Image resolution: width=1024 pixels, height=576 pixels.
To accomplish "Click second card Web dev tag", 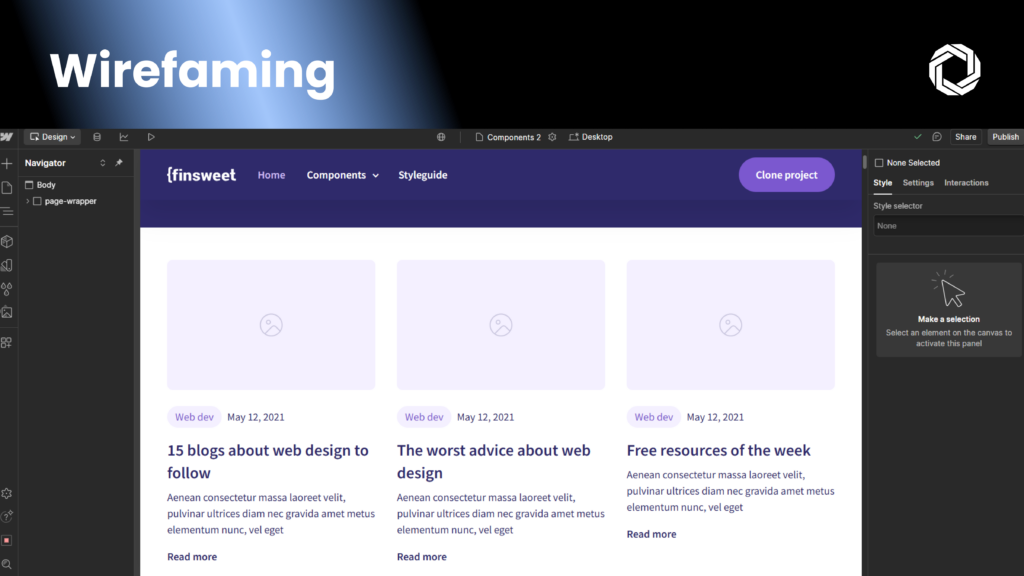I will tap(424, 417).
